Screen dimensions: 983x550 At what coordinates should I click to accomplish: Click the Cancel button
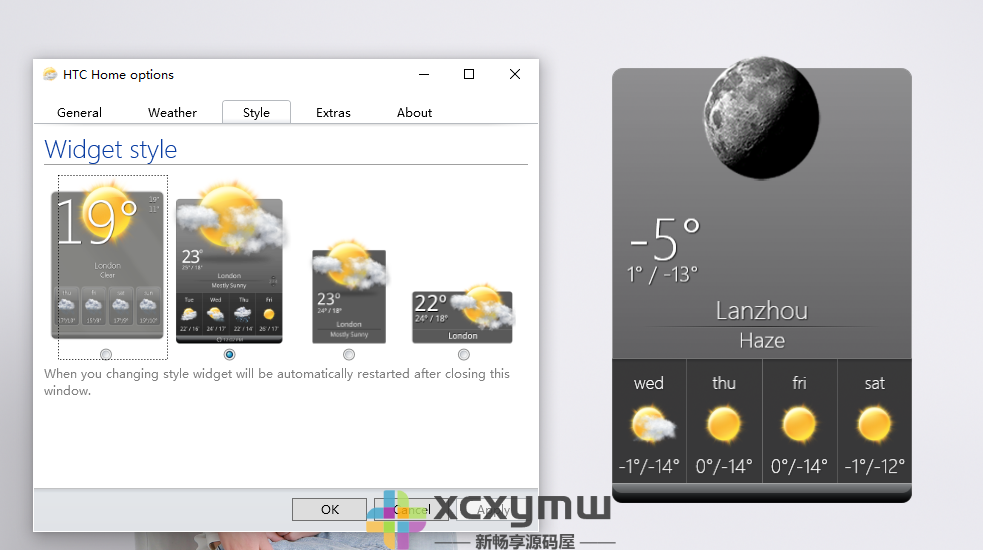[x=411, y=509]
